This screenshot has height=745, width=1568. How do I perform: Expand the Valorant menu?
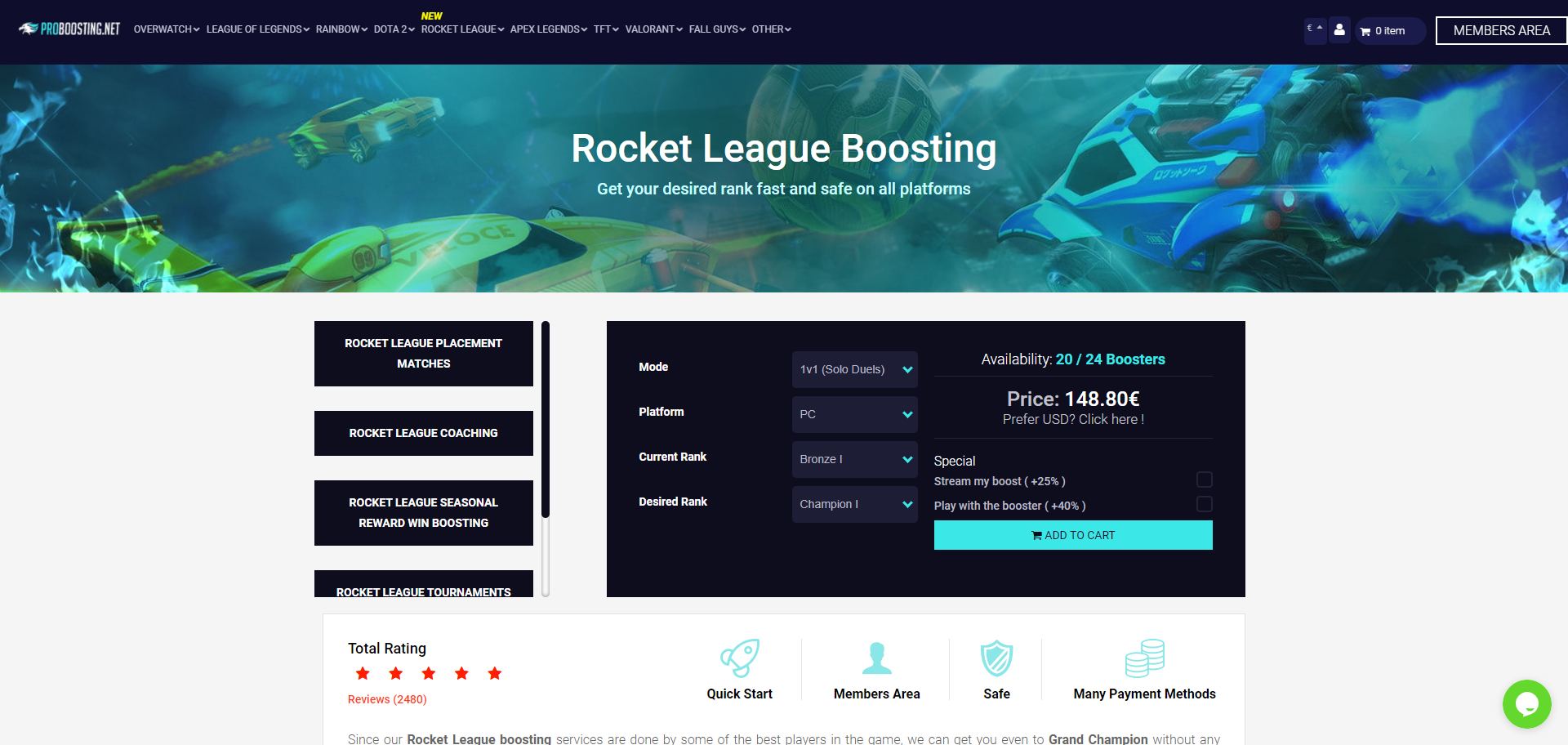coord(654,29)
